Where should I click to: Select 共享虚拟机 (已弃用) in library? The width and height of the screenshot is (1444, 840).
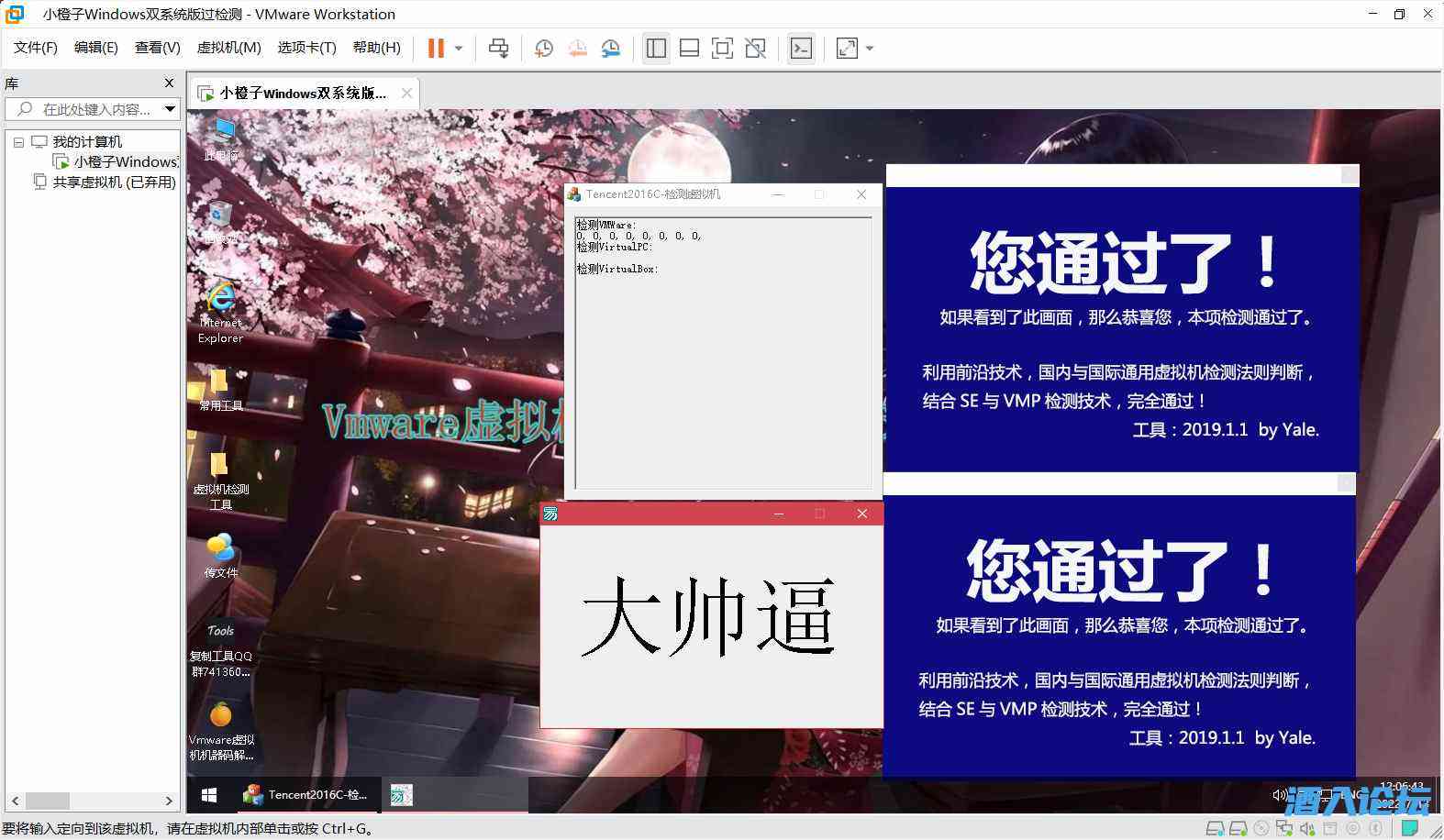click(x=114, y=182)
